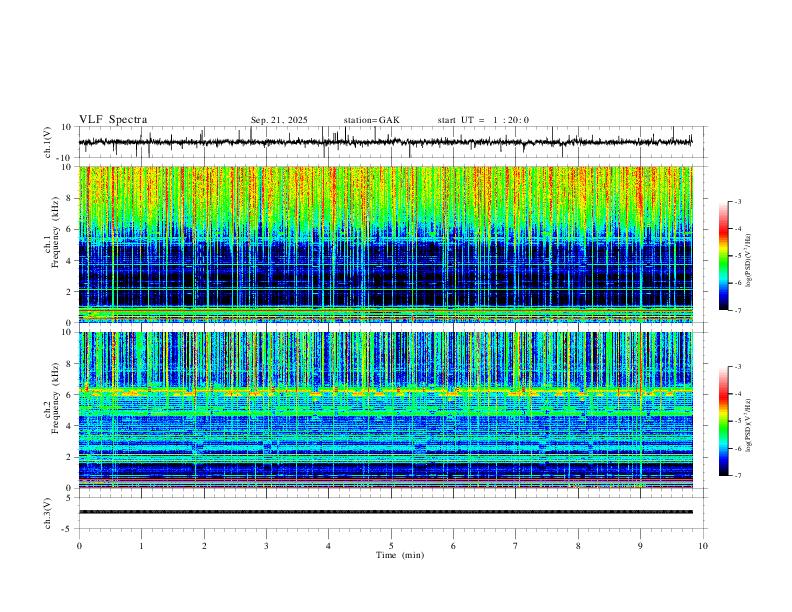Click the ch.2 spectrogram 6 kHz emission band

(x=385, y=391)
